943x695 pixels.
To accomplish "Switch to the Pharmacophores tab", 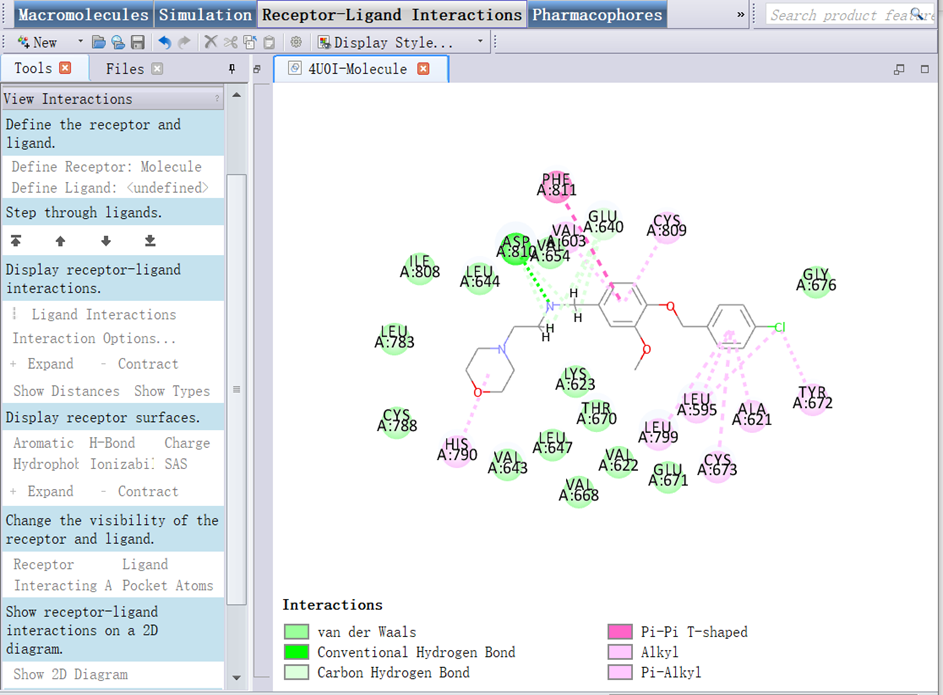I will [597, 15].
